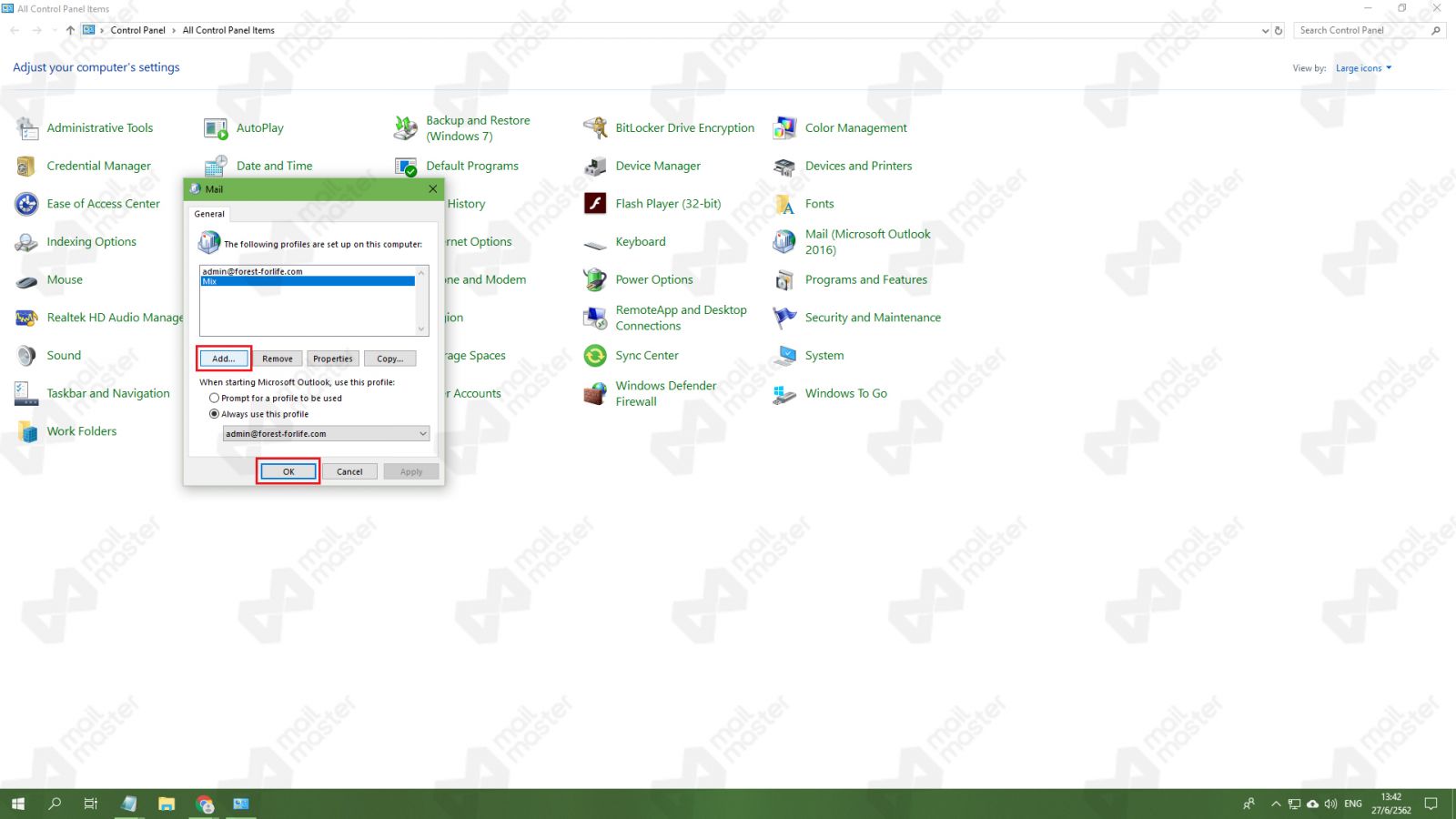Screen dimensions: 1456x819
Task: Launch the Device Manager icon
Action: tap(595, 167)
